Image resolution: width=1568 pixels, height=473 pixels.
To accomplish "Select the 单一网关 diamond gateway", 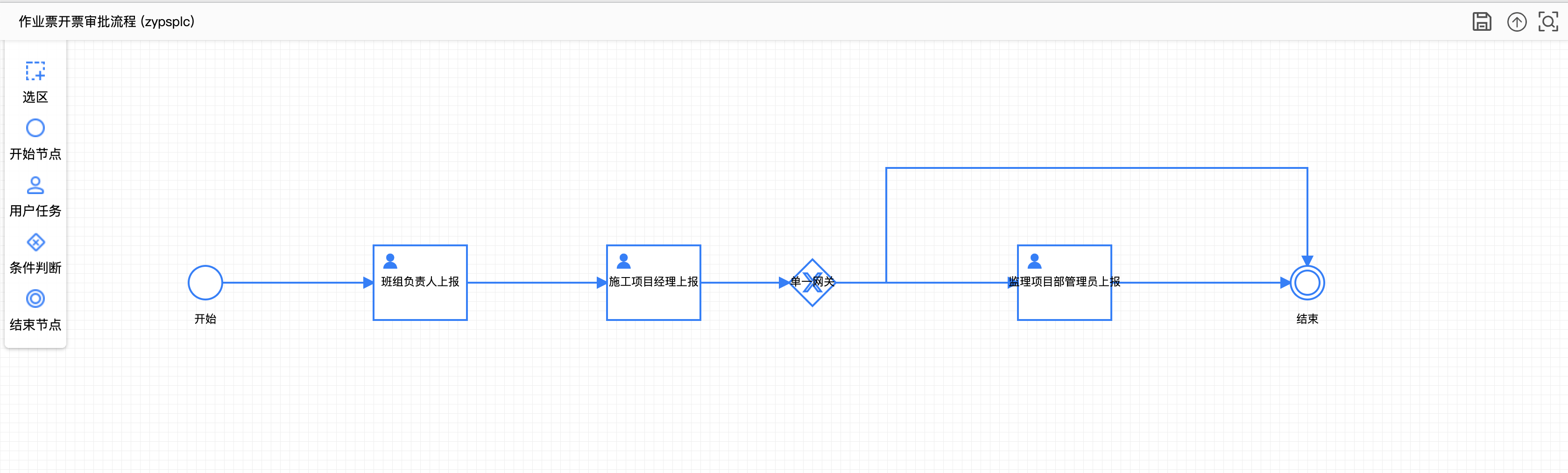I will tap(812, 283).
